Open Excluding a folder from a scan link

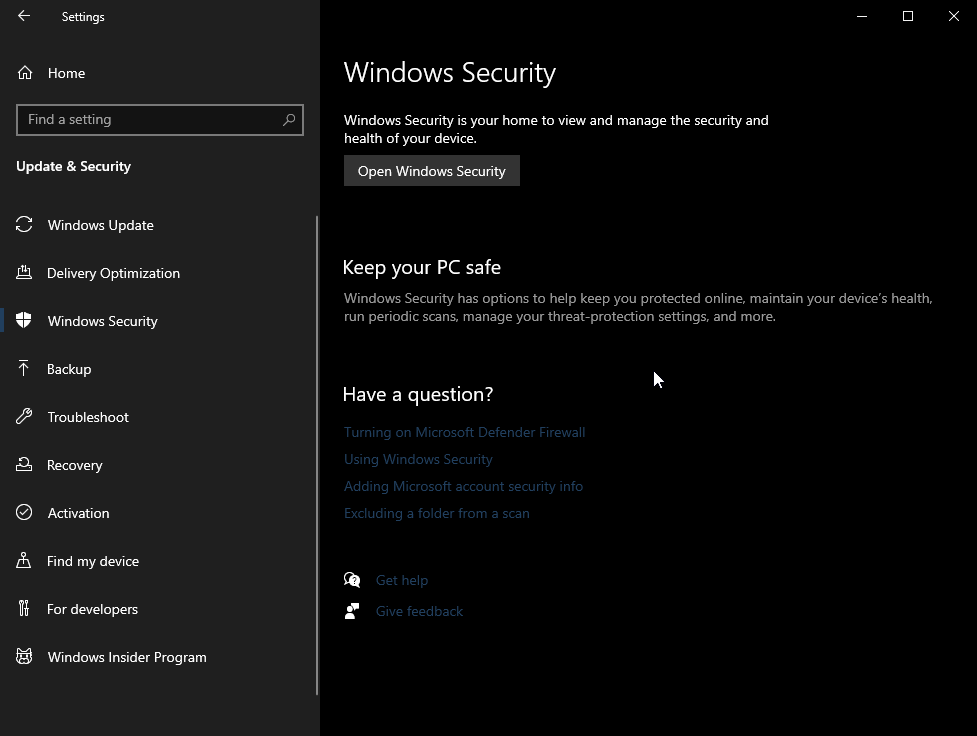(436, 513)
